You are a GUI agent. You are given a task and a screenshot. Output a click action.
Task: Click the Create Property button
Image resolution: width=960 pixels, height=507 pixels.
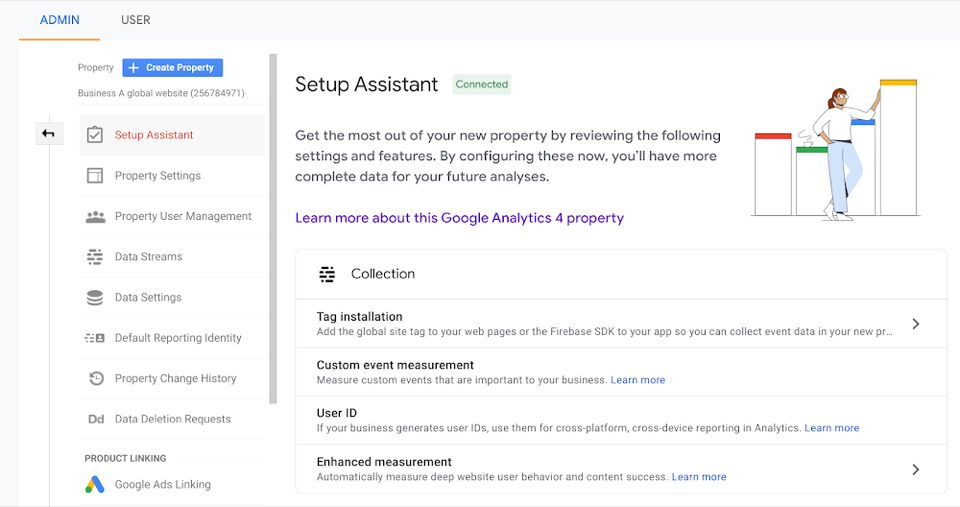coord(173,67)
